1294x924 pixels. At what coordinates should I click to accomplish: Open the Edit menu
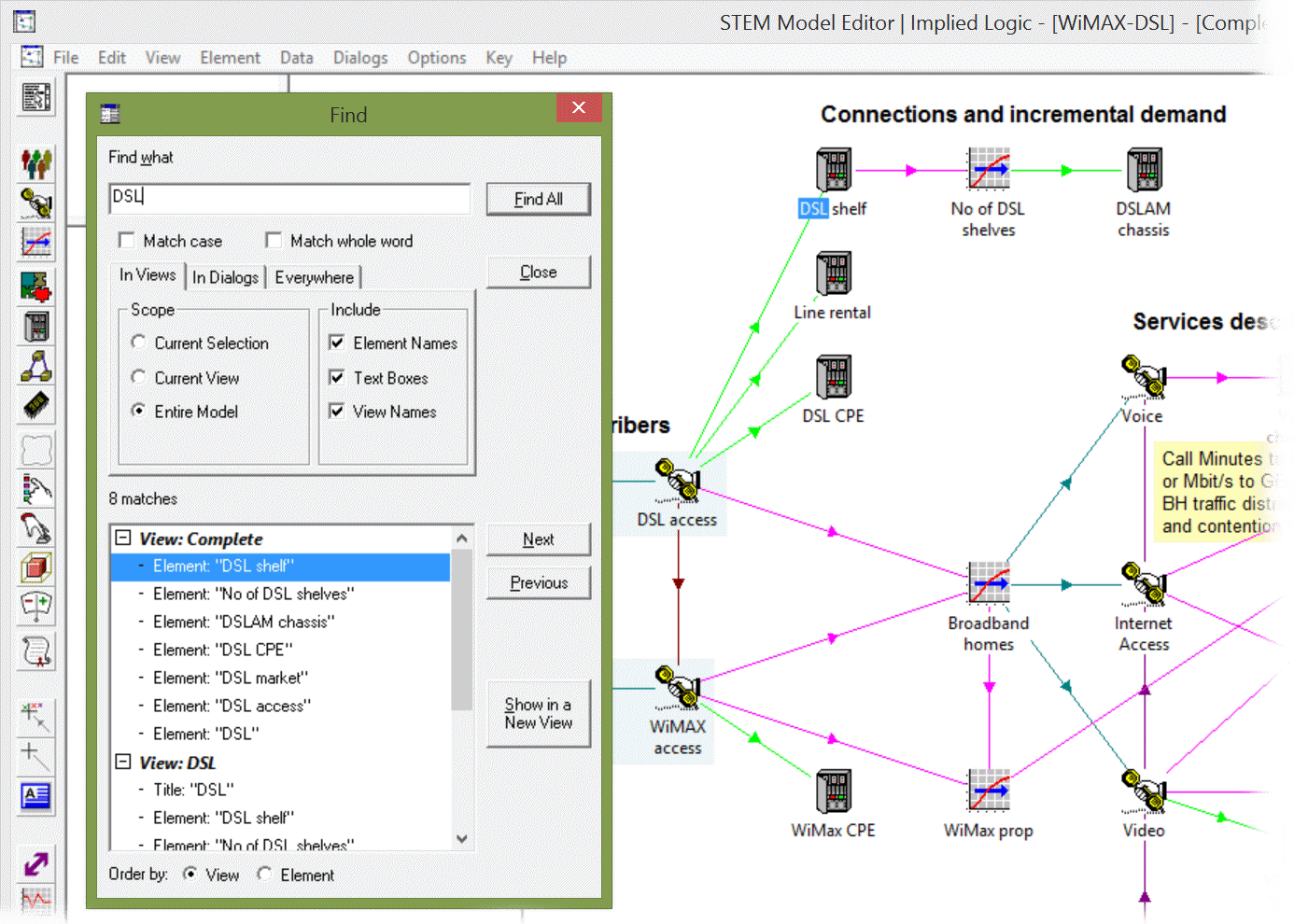tap(112, 58)
